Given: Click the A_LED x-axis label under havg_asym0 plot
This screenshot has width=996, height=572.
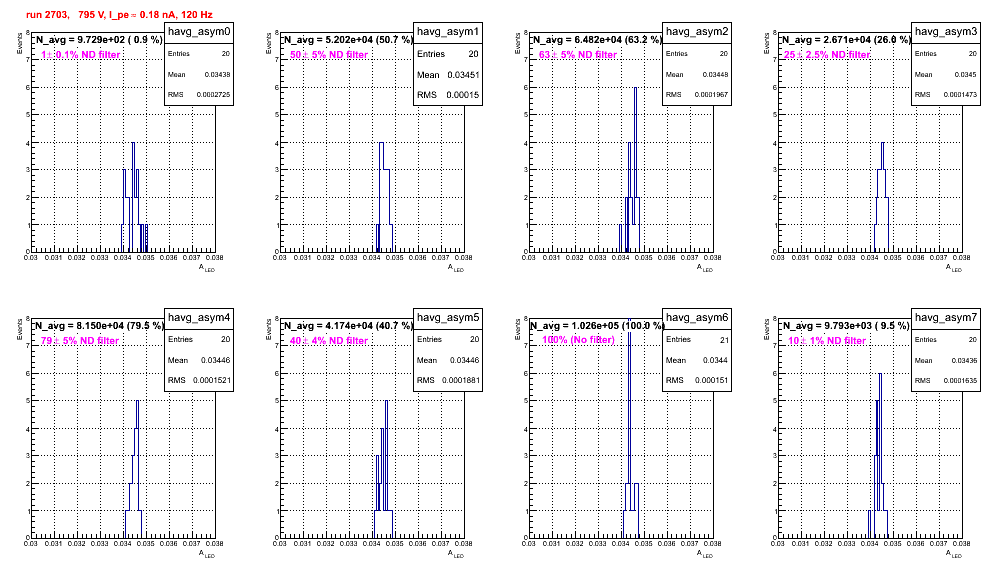Looking at the screenshot, I should pos(207,268).
